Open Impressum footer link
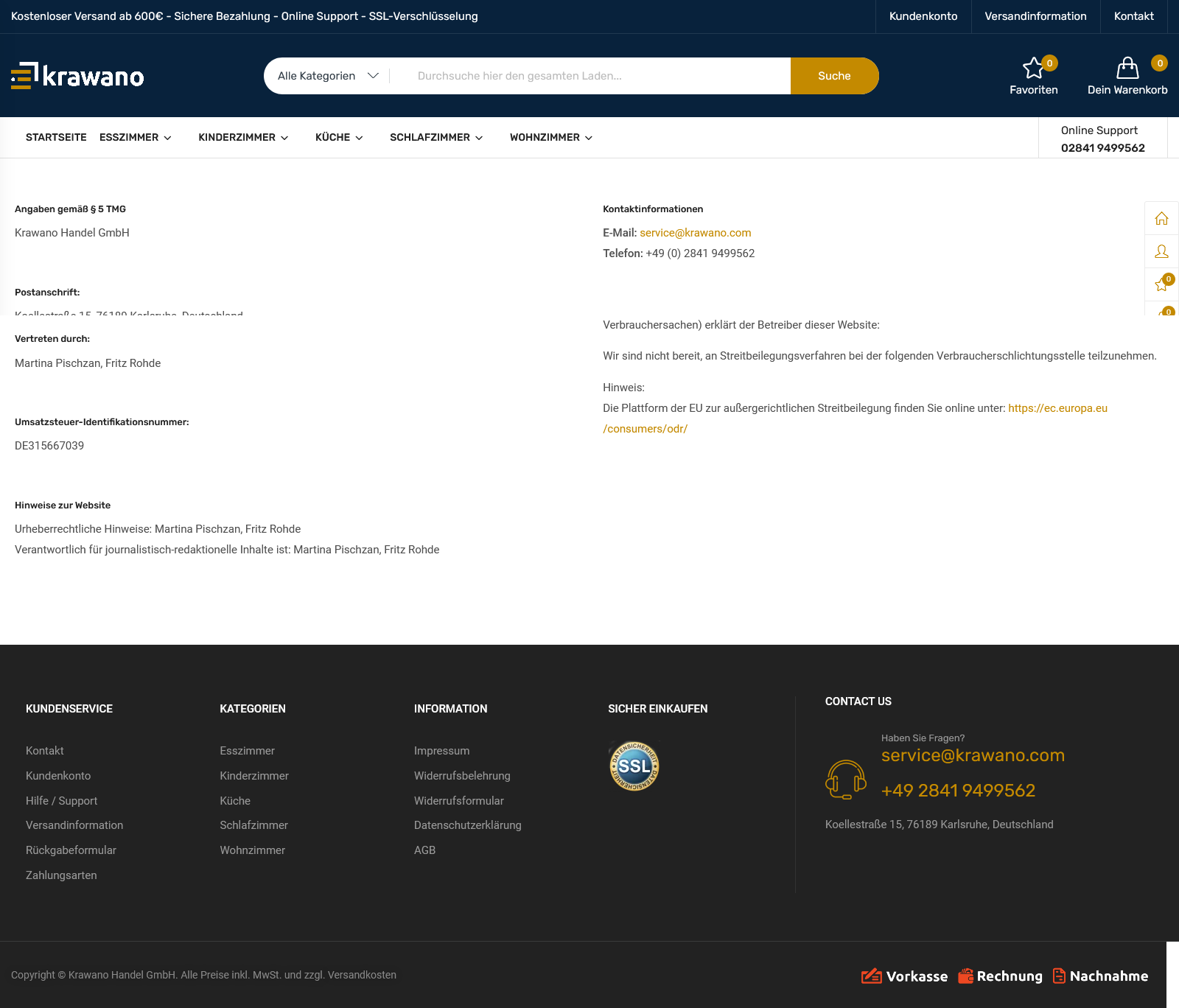Image resolution: width=1179 pixels, height=1008 pixels. 441,751
